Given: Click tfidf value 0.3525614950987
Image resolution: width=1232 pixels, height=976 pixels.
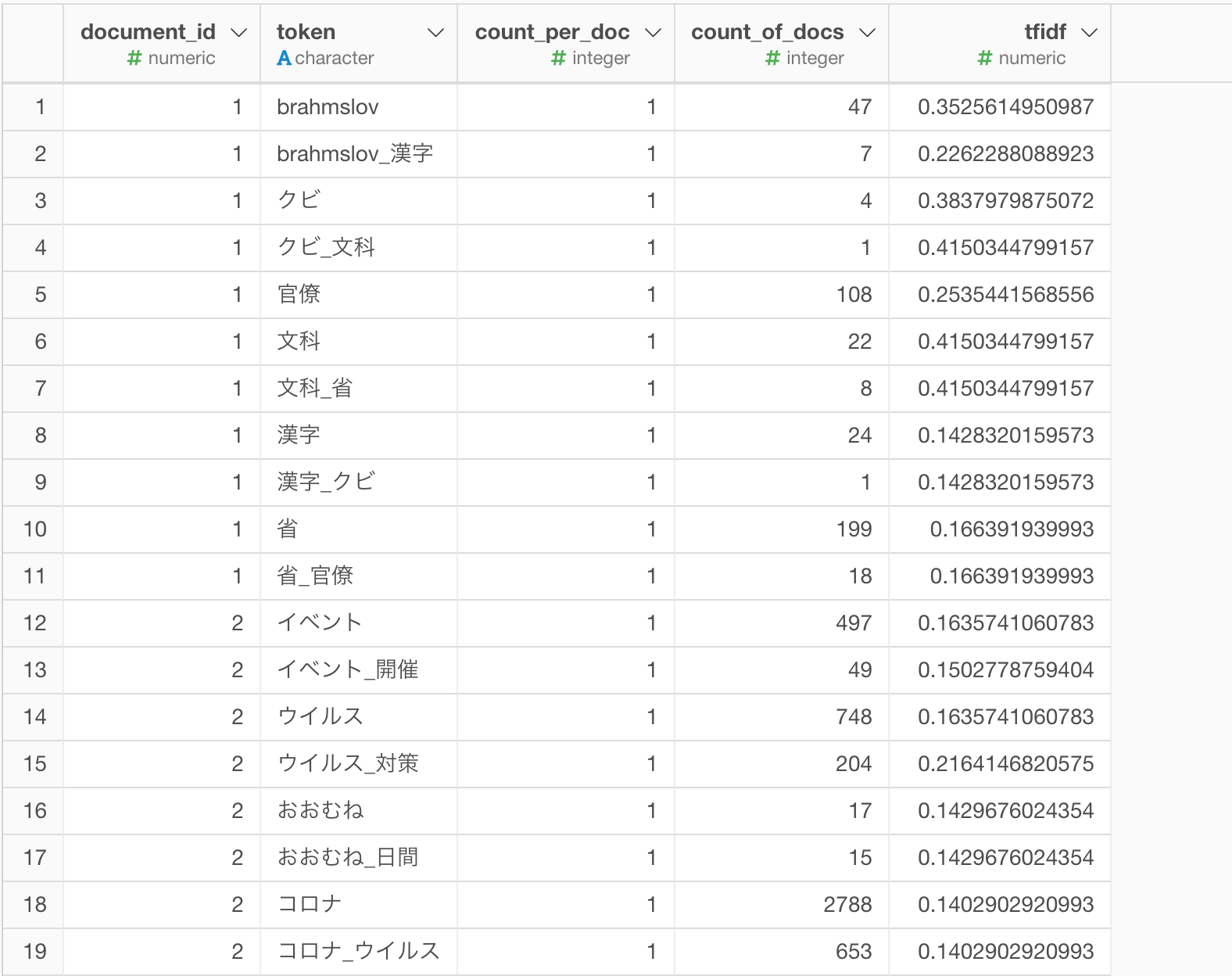Looking at the screenshot, I should point(1005,107).
